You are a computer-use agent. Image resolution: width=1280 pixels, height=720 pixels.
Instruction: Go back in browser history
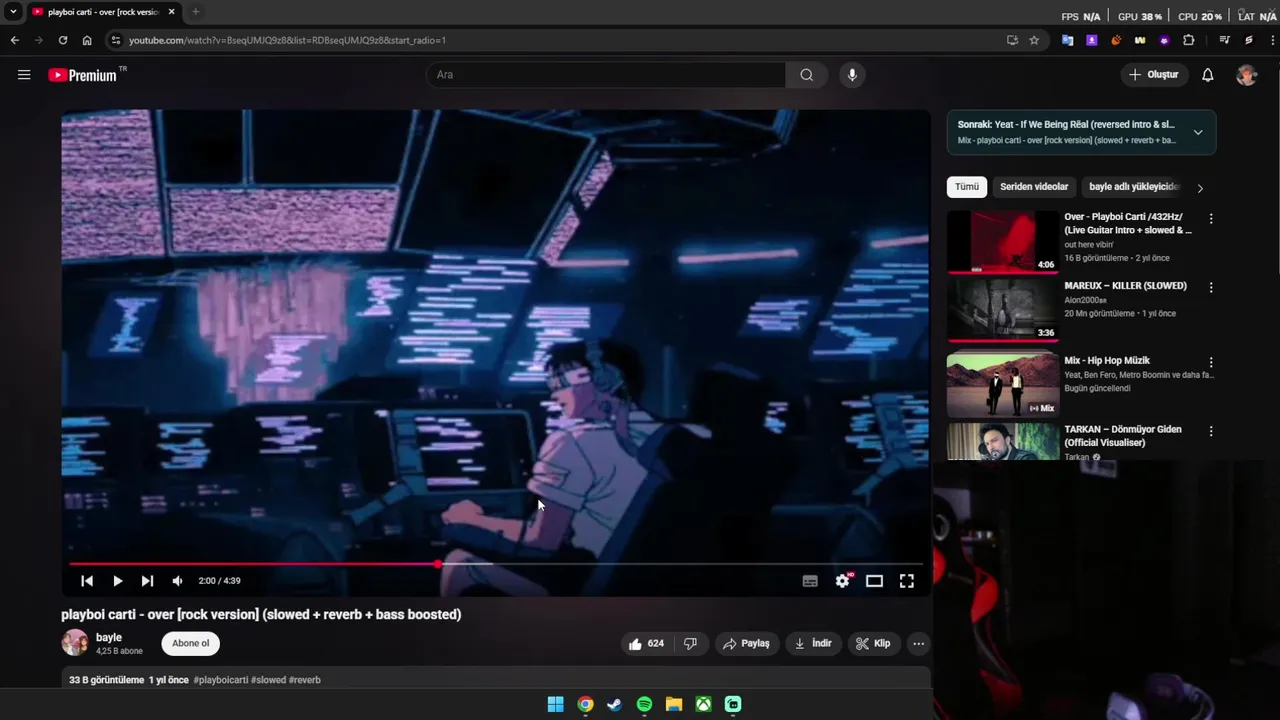(14, 40)
